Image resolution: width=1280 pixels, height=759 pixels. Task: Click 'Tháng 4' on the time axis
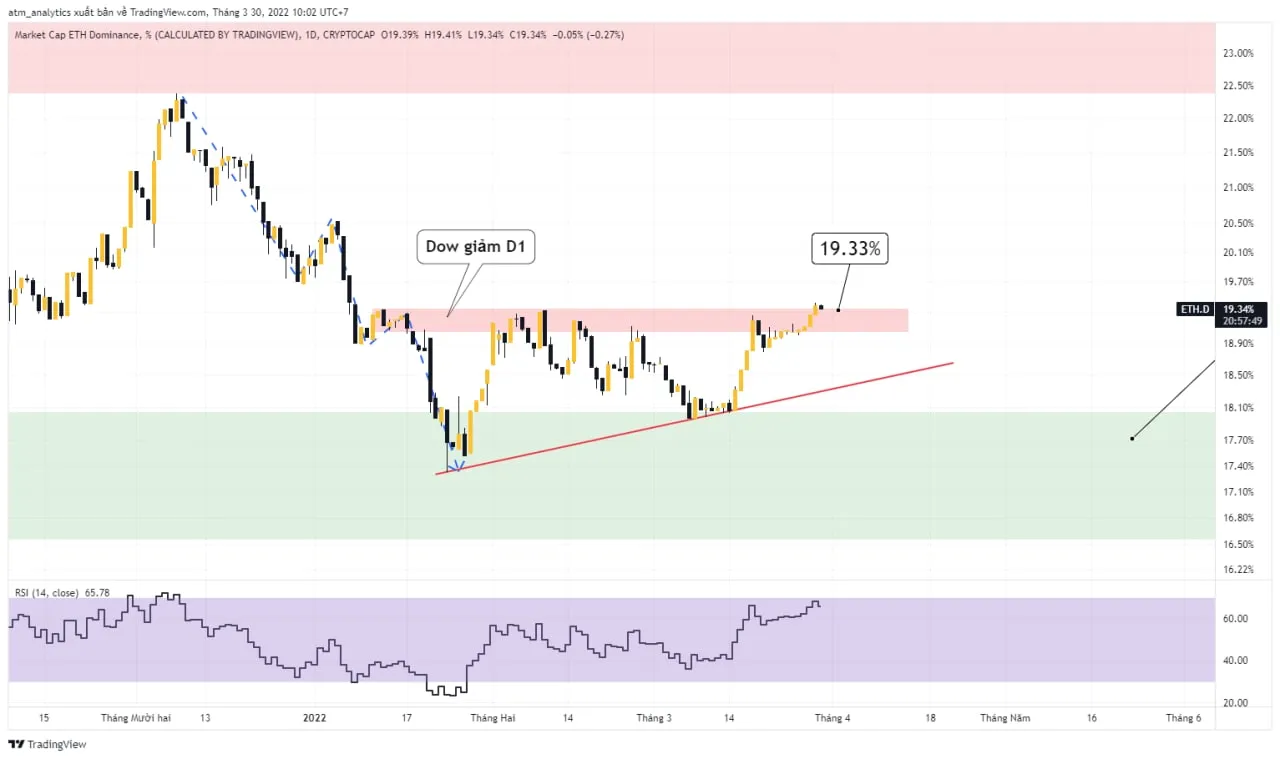tap(832, 718)
